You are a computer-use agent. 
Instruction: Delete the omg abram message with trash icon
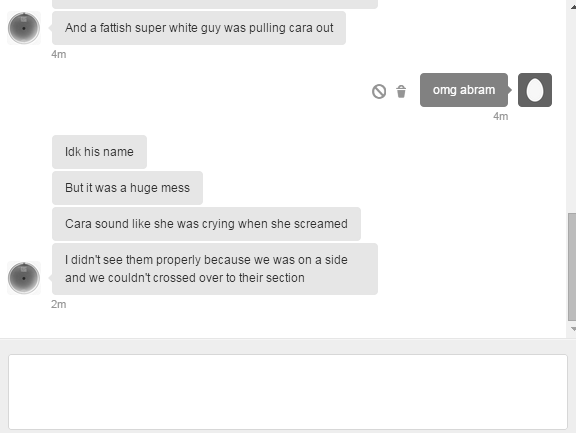[x=401, y=91]
